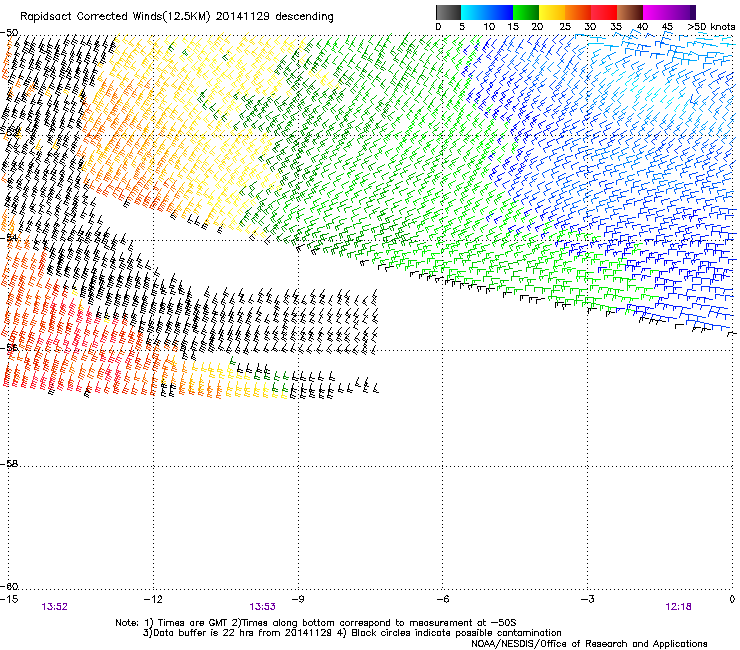
Task: Click the '-50' latitude axis label
Action: point(9,33)
